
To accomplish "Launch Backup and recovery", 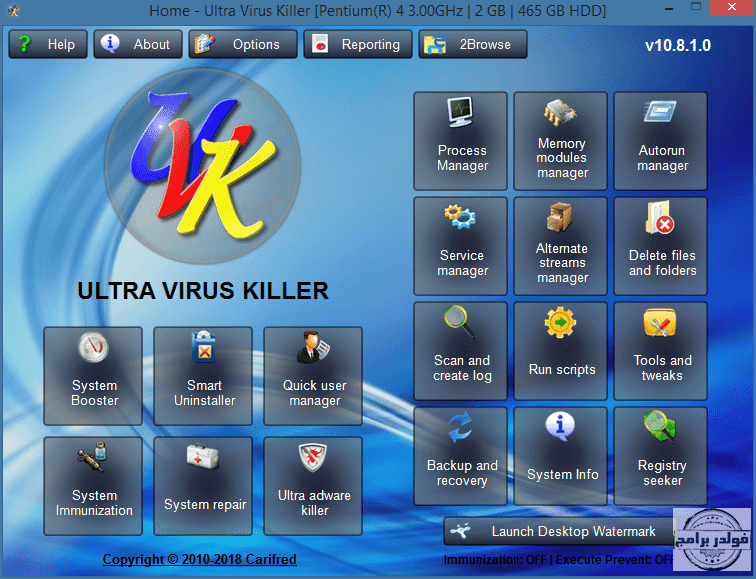I will point(460,456).
